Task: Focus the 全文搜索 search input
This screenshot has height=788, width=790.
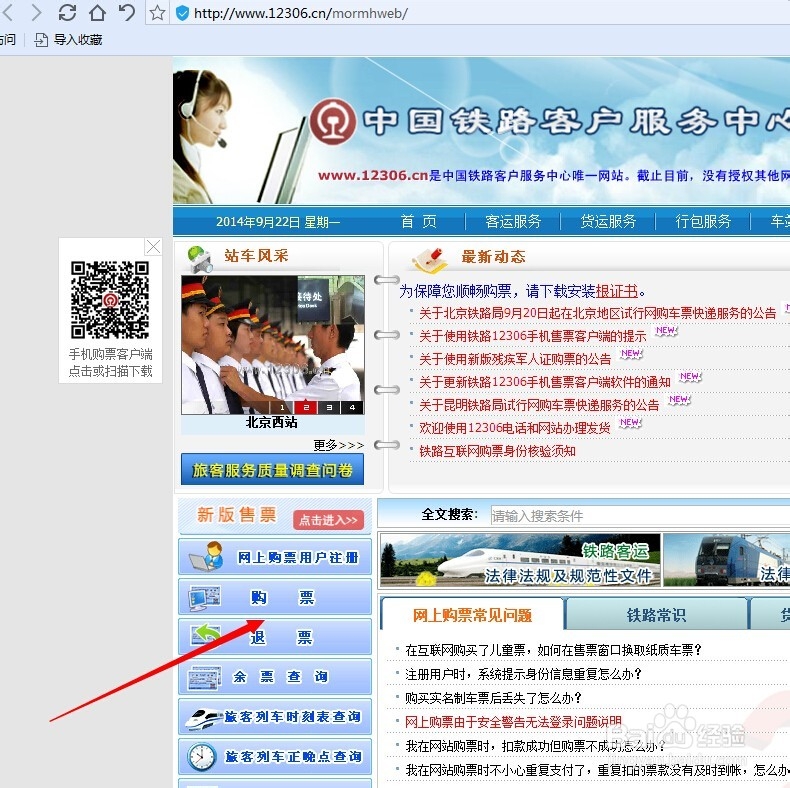Action: (640, 516)
